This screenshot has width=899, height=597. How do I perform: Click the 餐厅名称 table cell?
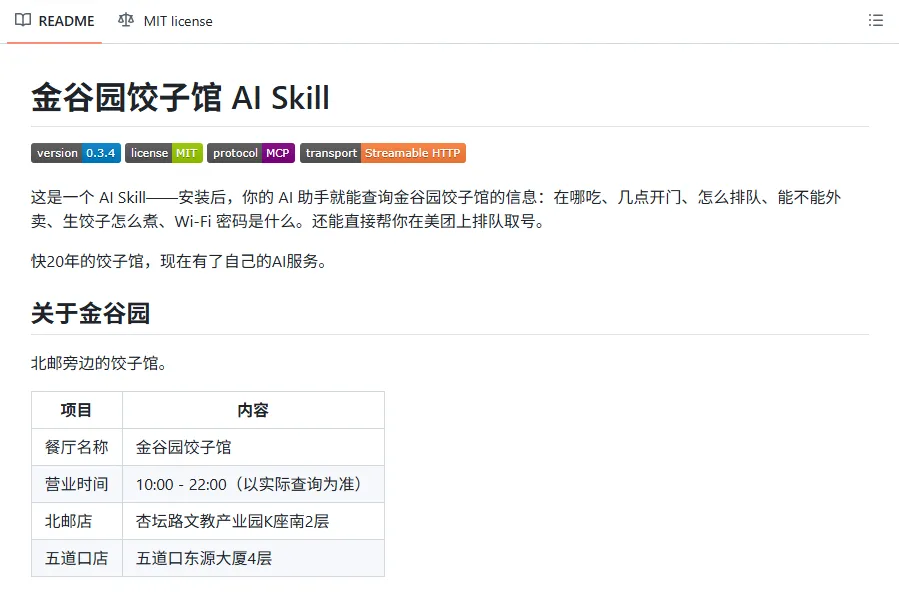(77, 447)
